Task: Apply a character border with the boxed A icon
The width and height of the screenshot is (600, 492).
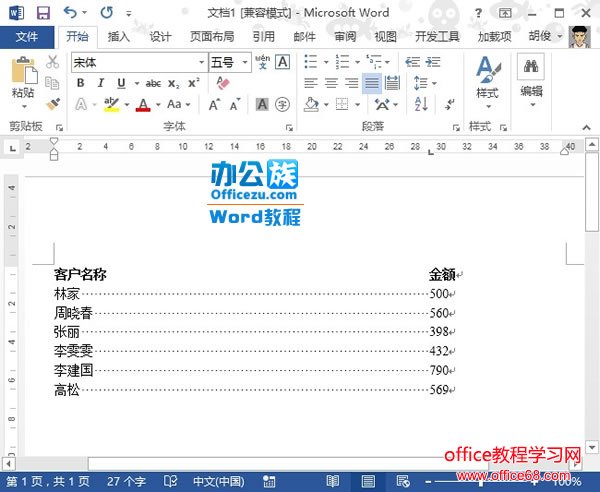Action: pyautogui.click(x=283, y=62)
